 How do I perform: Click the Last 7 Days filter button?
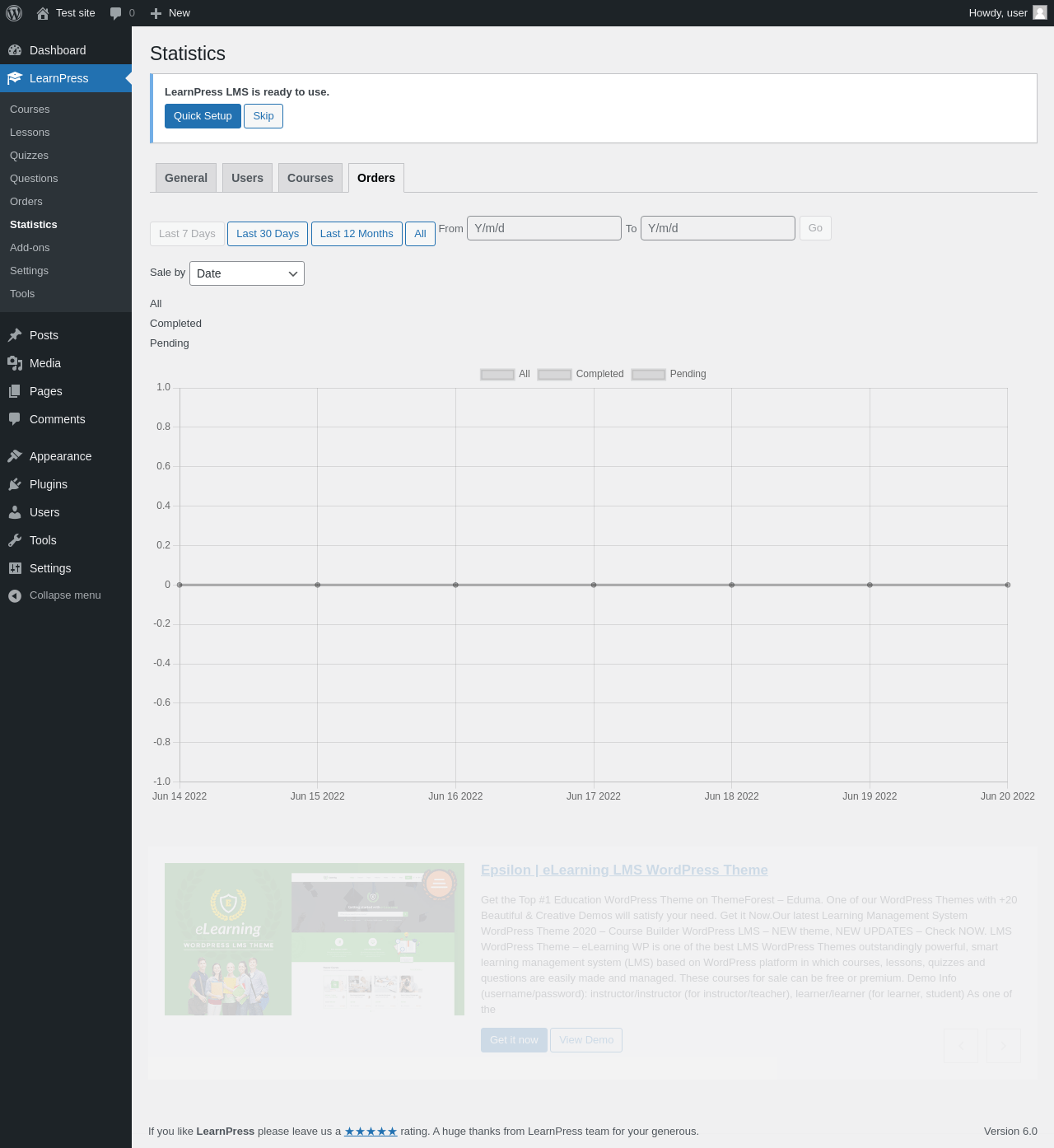click(187, 234)
